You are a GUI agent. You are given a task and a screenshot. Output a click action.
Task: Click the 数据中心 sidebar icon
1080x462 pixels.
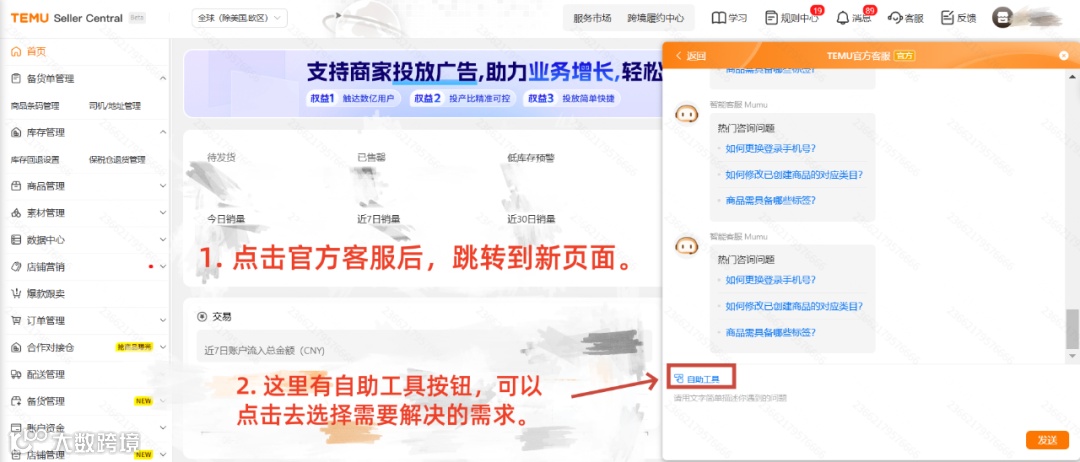pyautogui.click(x=16, y=240)
